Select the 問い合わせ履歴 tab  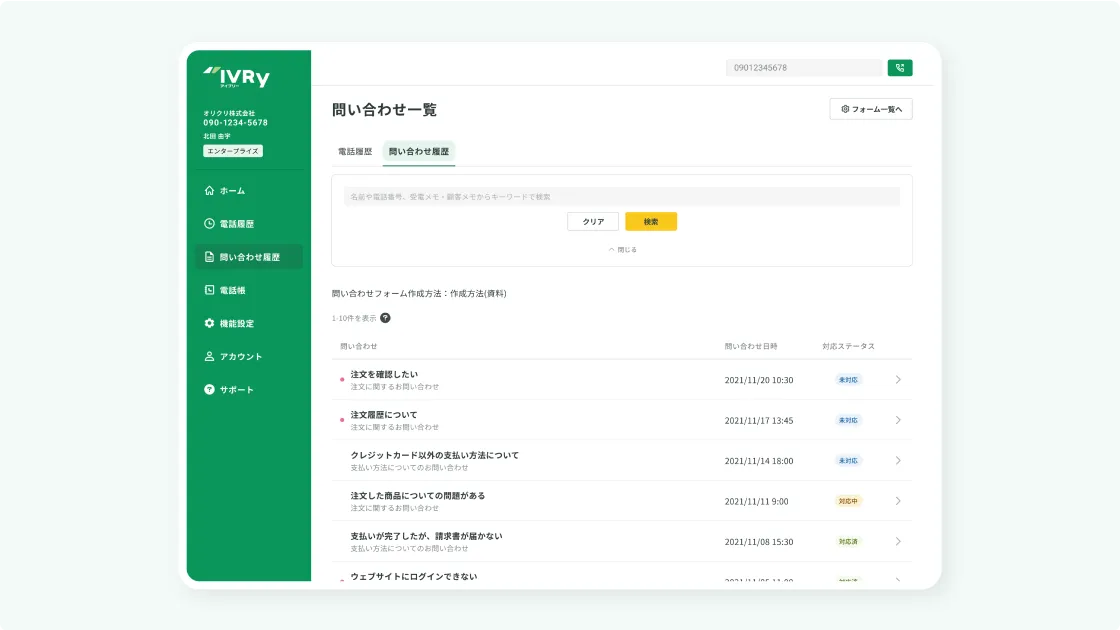click(x=419, y=152)
